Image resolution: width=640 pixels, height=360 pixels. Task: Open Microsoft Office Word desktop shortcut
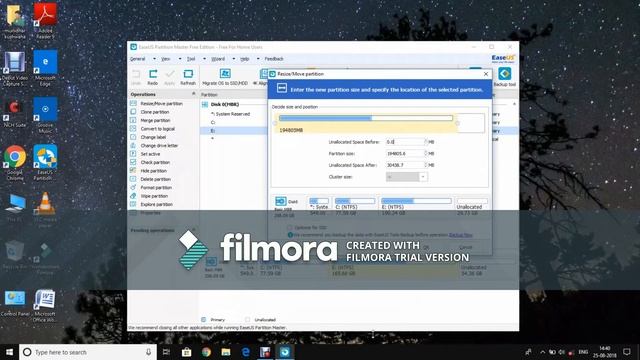45,306
